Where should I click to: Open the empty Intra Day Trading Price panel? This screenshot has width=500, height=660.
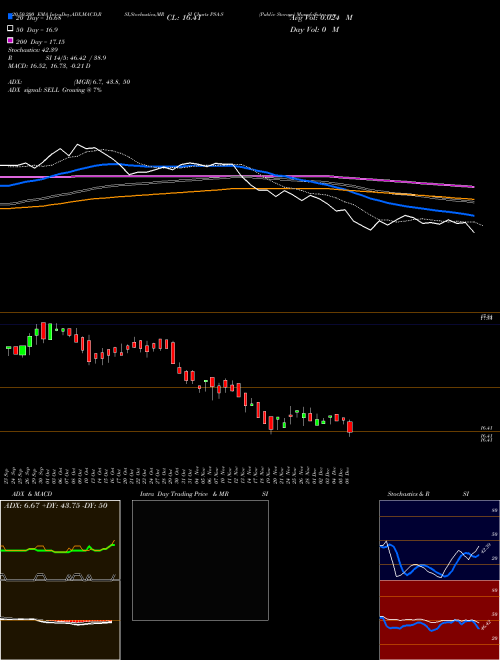tap(200, 560)
